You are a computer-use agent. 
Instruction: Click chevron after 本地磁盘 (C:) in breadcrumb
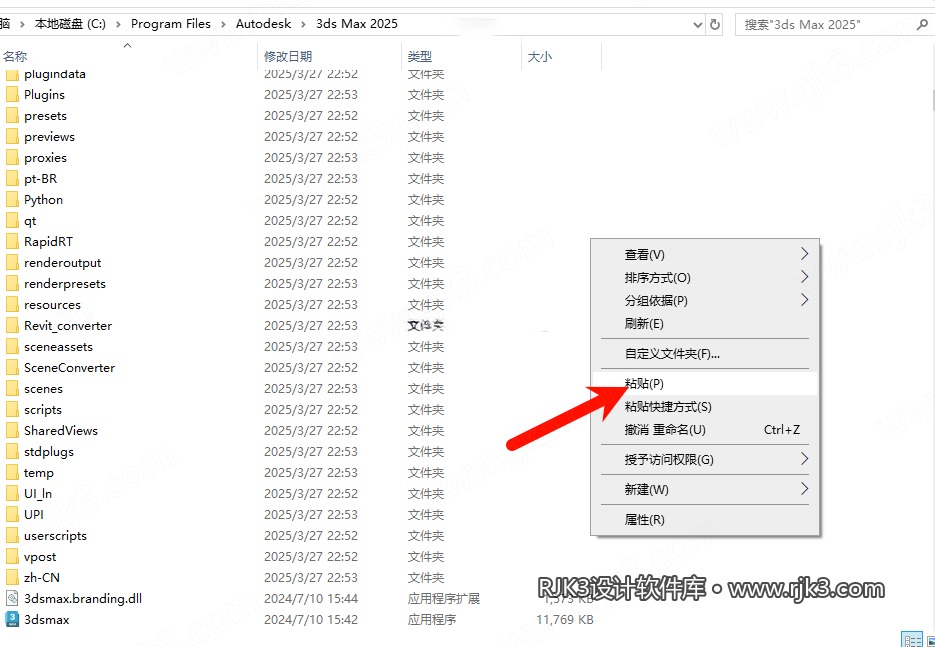[118, 24]
